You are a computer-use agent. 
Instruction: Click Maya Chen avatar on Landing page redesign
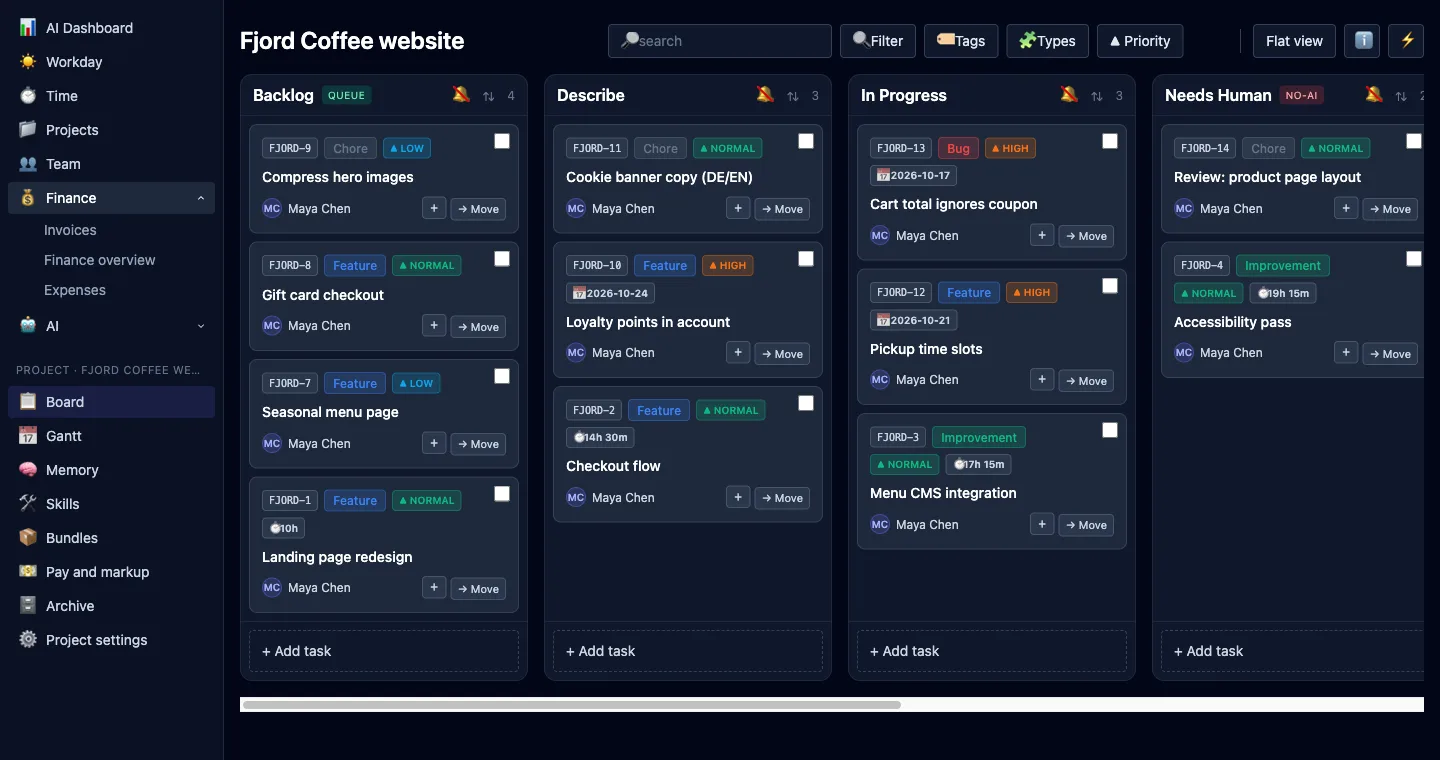(x=272, y=588)
